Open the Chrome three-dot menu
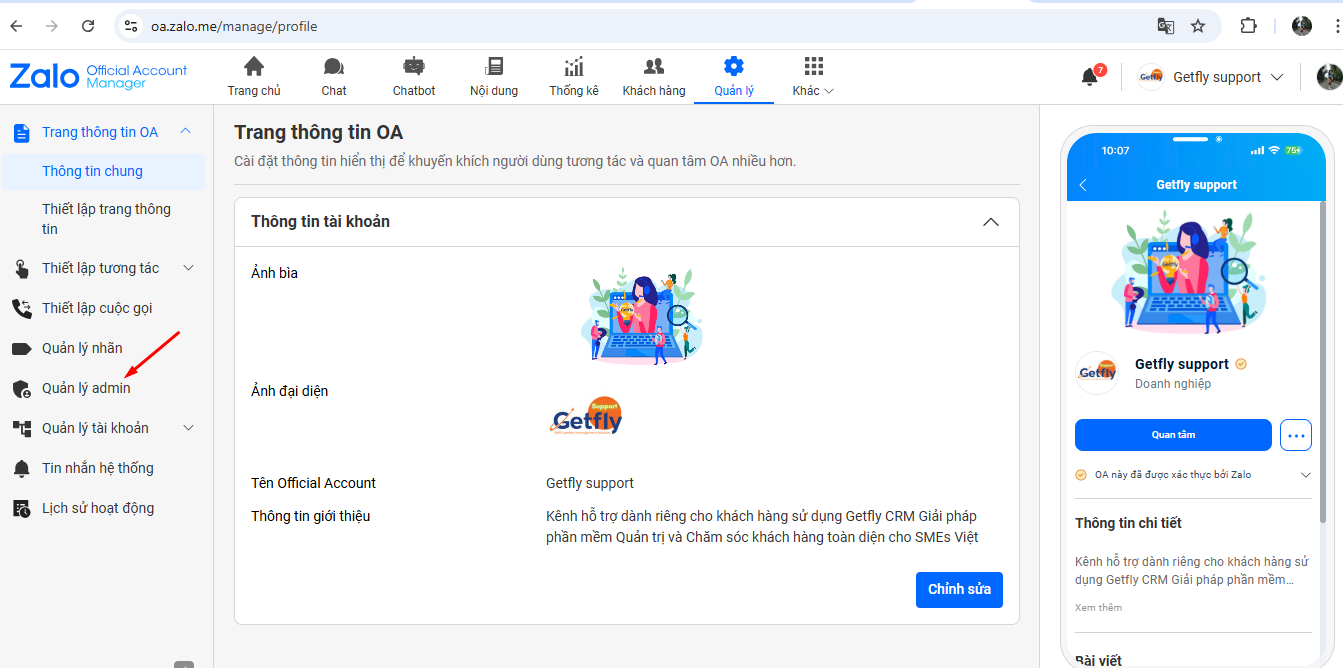This screenshot has width=1343, height=668. pyautogui.click(x=1337, y=26)
